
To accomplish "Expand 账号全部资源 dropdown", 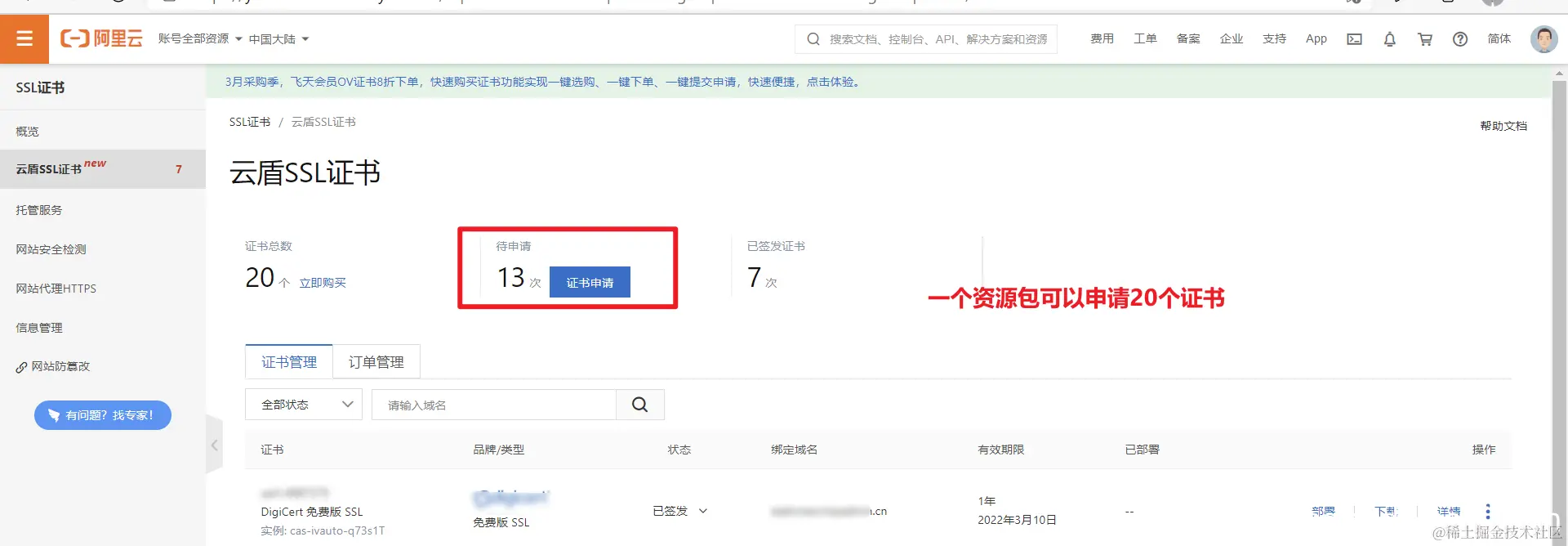I will click(200, 39).
